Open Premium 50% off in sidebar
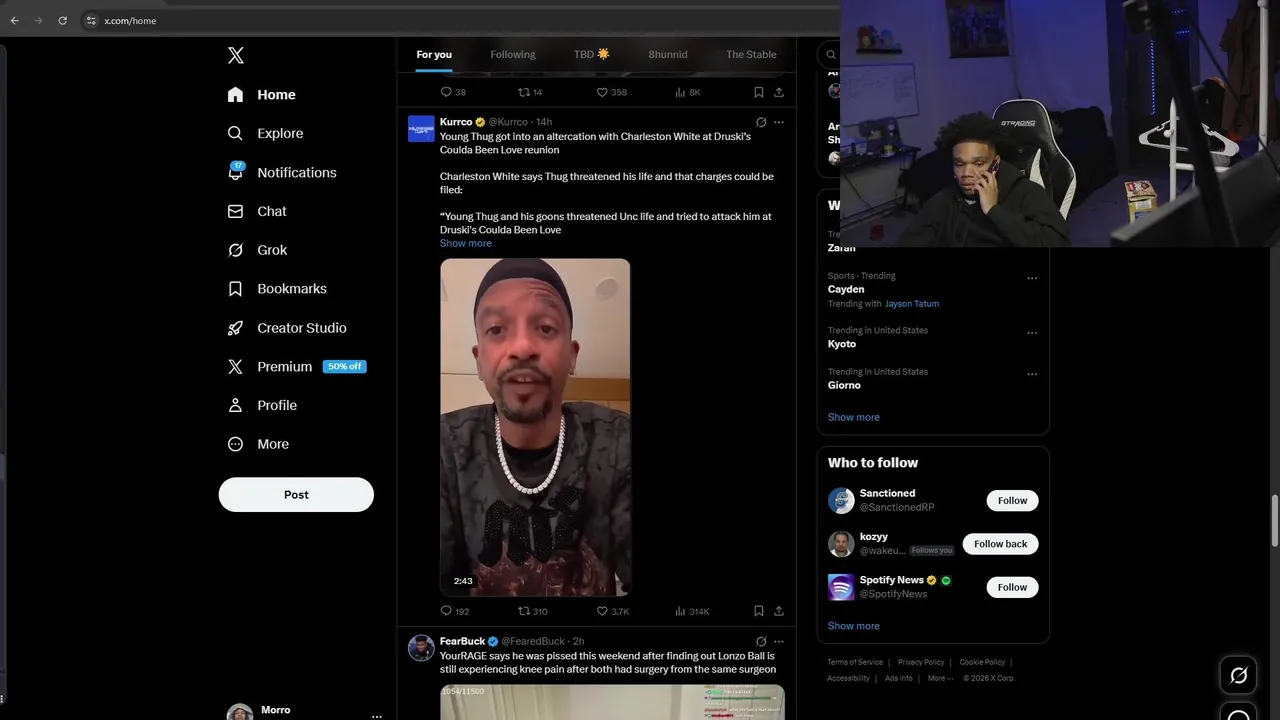This screenshot has height=720, width=1280. pos(297,366)
